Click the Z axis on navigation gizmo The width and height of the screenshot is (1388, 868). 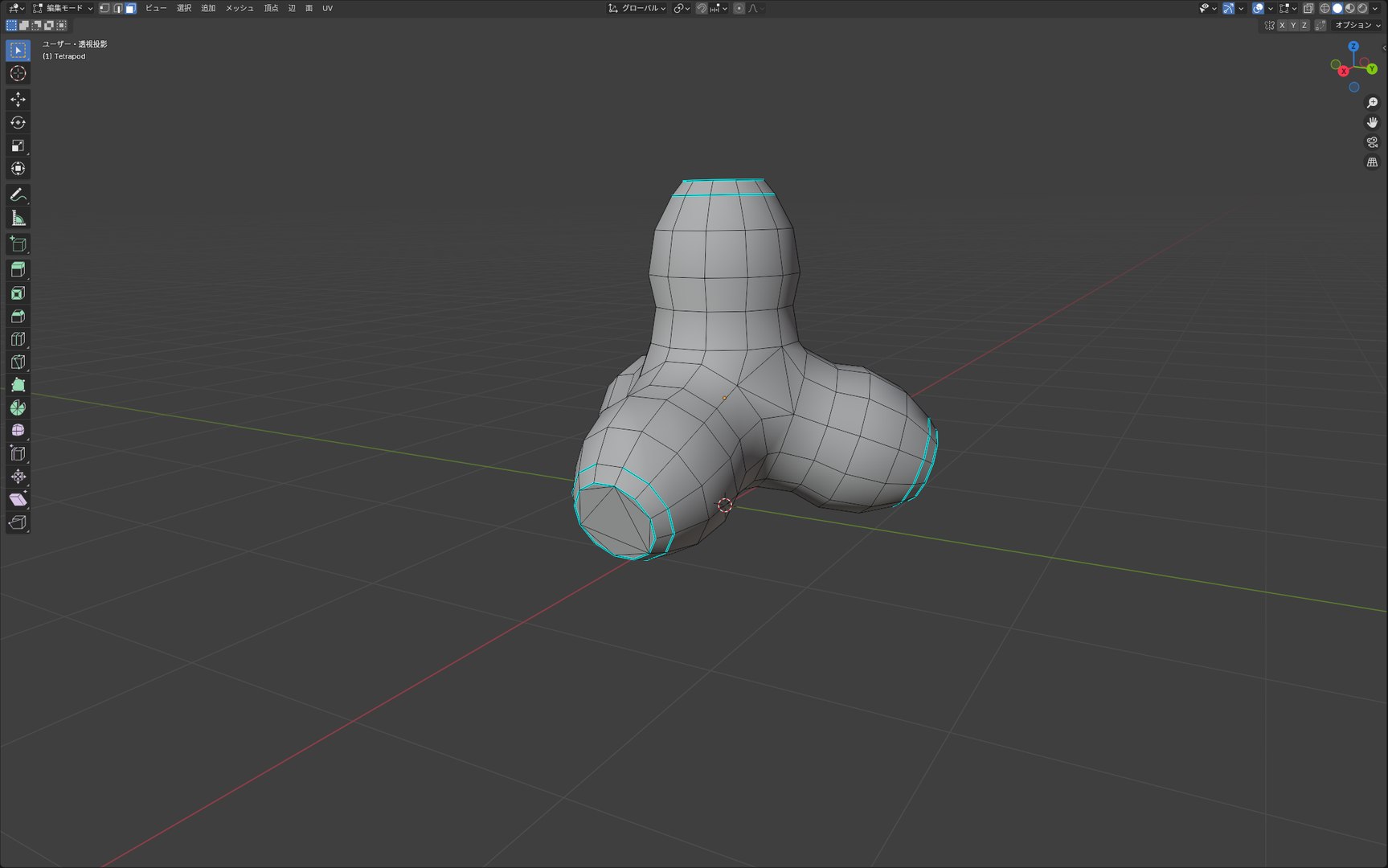pos(1353,47)
